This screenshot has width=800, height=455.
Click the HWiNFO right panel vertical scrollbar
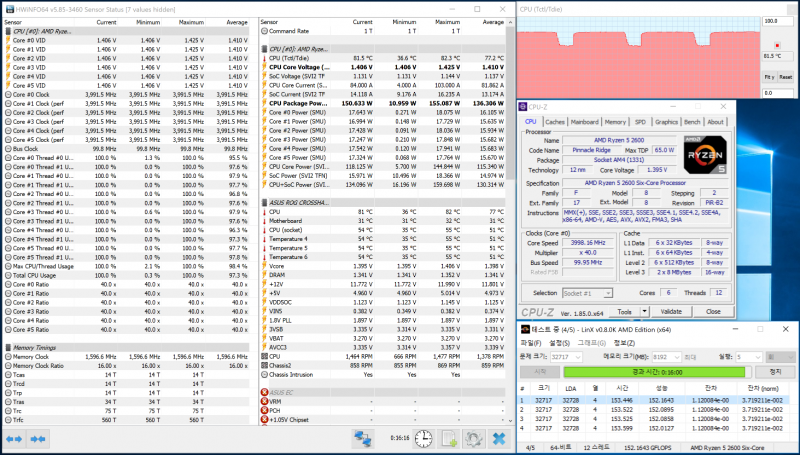511,102
